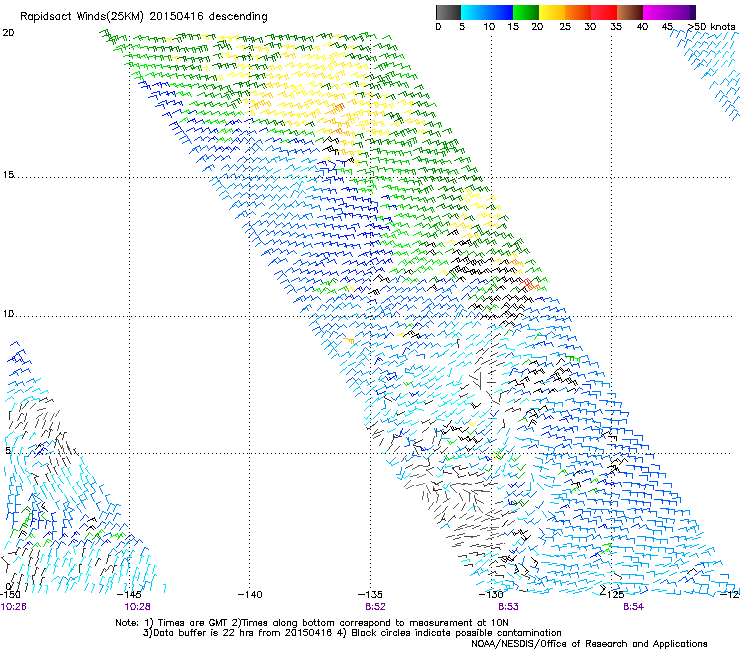
Task: Click legend scale label "15" under the color bar
Action: point(513,27)
